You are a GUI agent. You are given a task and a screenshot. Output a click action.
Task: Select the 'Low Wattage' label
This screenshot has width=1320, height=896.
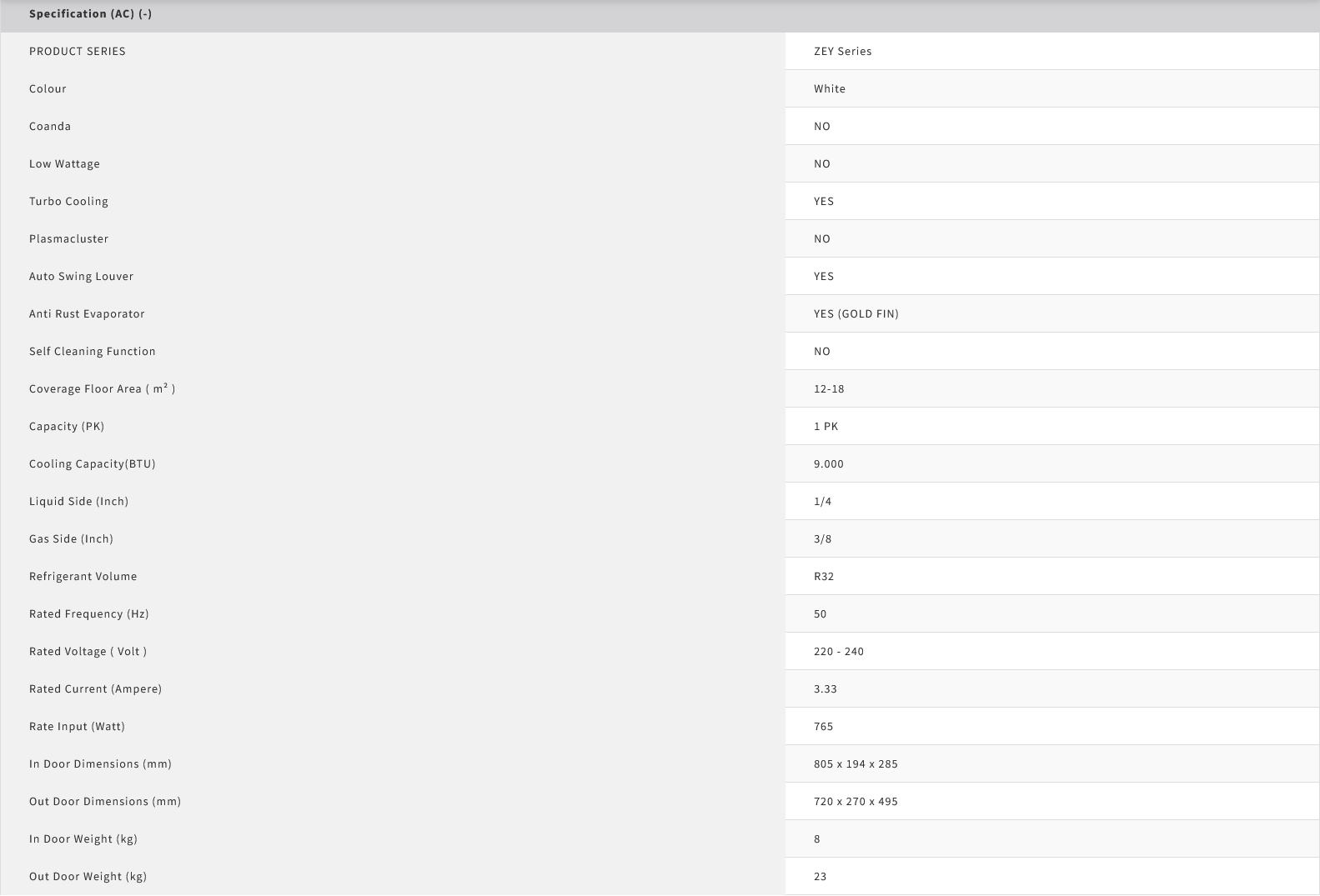coord(64,163)
